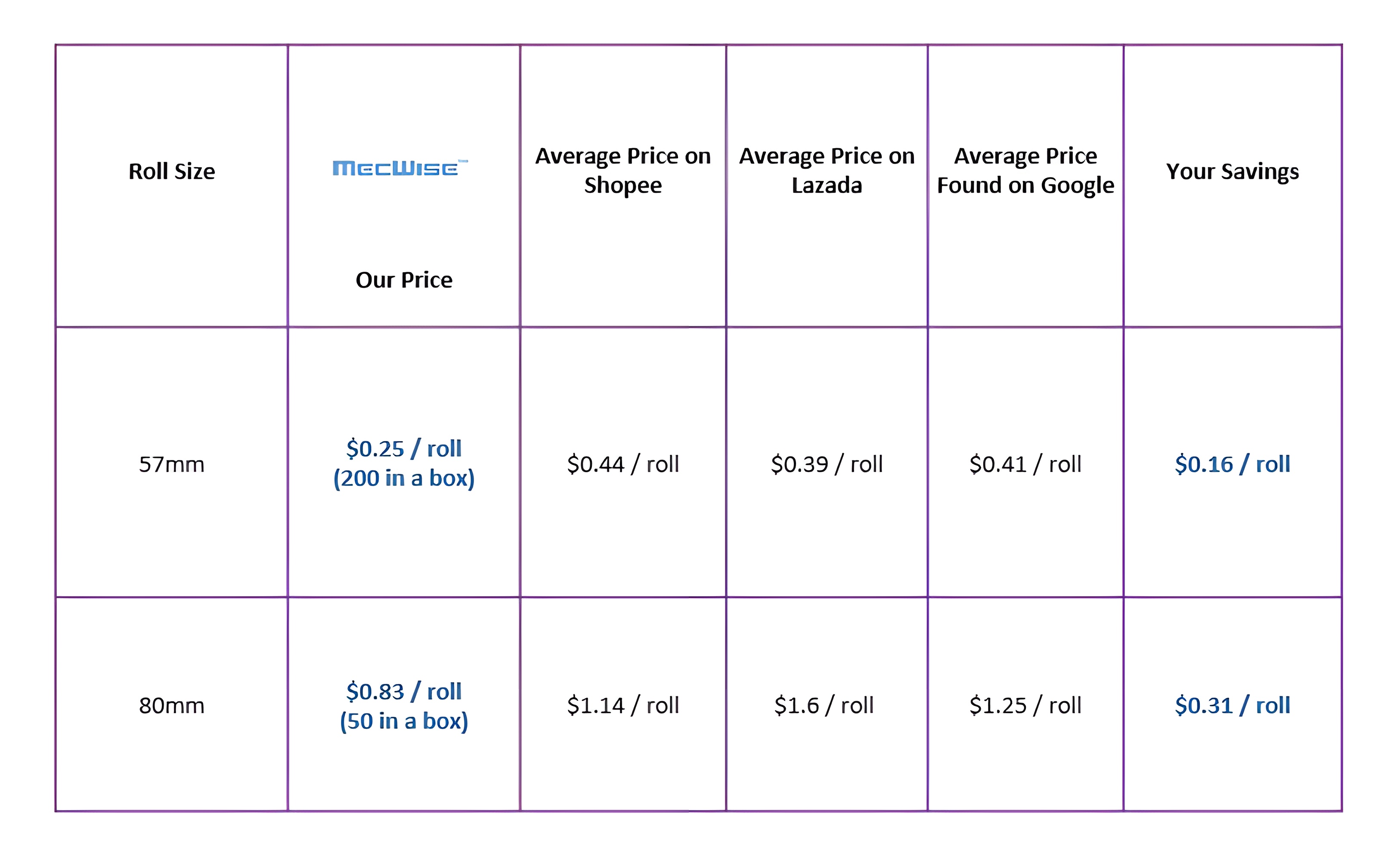Screen dimensions: 1400x858
Task: Click the $0.44 / roll Shopee price
Action: click(623, 465)
